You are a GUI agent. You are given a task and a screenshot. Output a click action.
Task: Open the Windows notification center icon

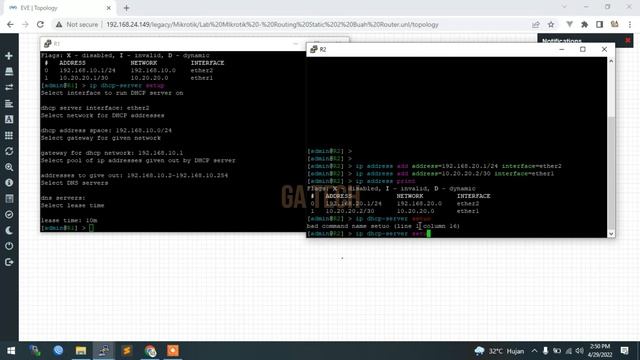(624, 351)
